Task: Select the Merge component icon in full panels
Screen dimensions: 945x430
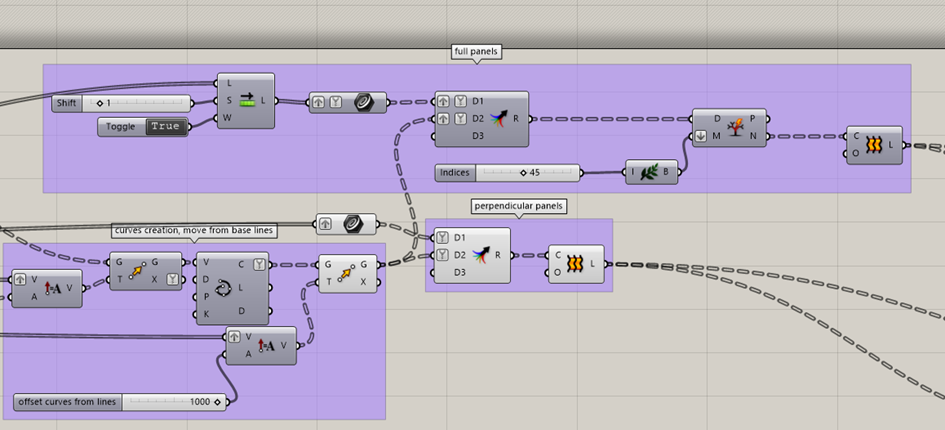Action: (x=498, y=118)
